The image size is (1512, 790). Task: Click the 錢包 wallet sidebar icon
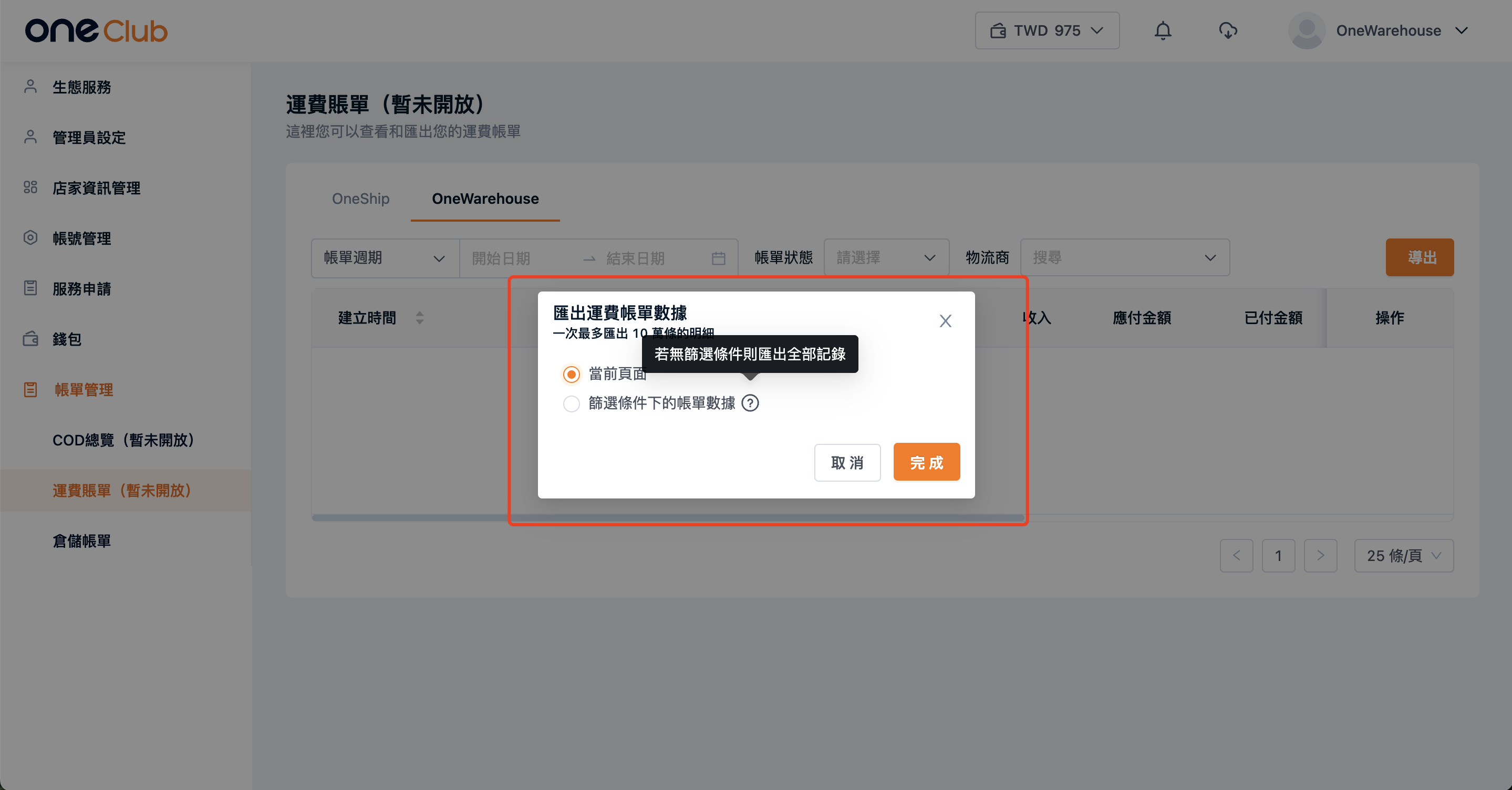click(30, 339)
